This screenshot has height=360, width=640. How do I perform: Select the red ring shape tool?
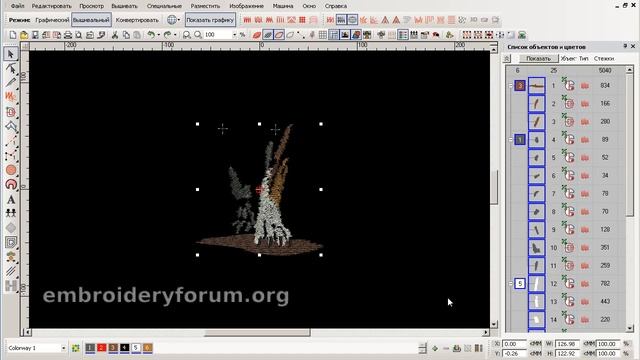[11, 184]
